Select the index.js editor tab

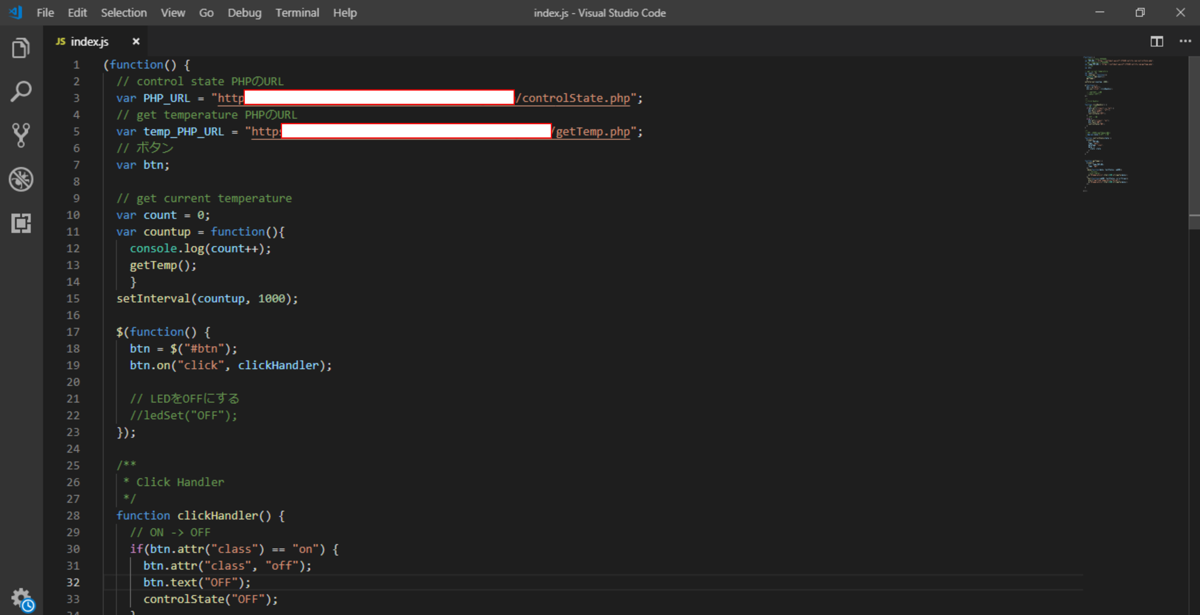click(97, 41)
